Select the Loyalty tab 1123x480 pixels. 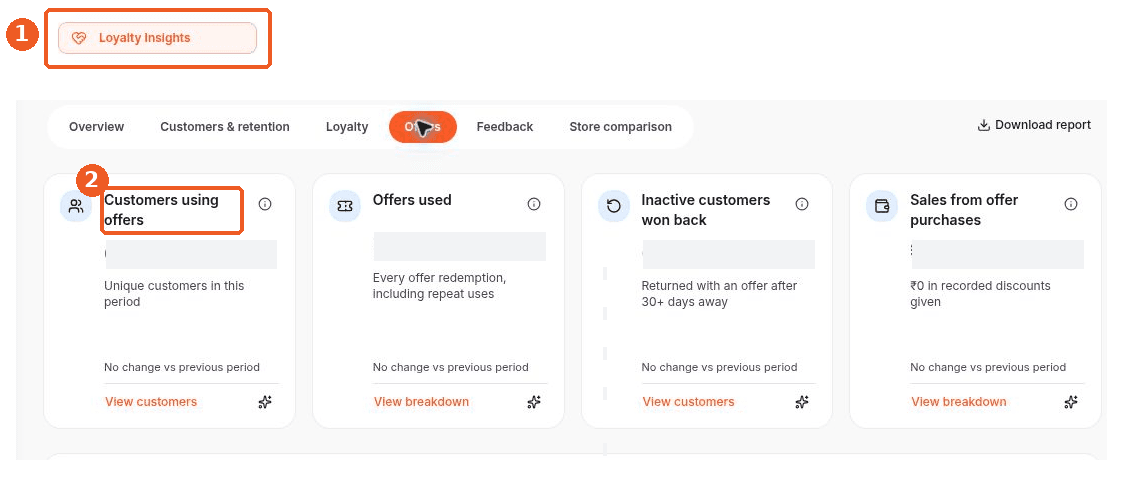[x=347, y=127]
